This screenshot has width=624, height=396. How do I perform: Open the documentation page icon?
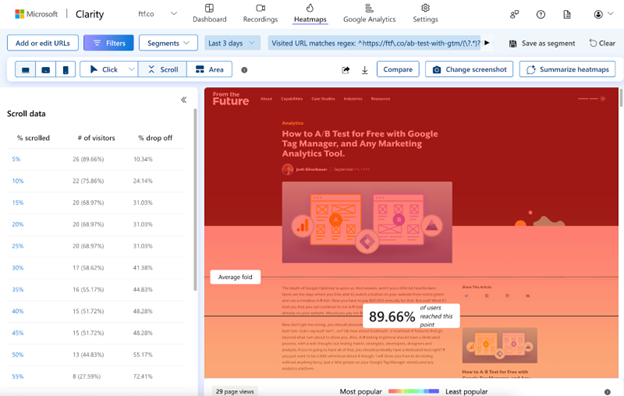(x=567, y=15)
